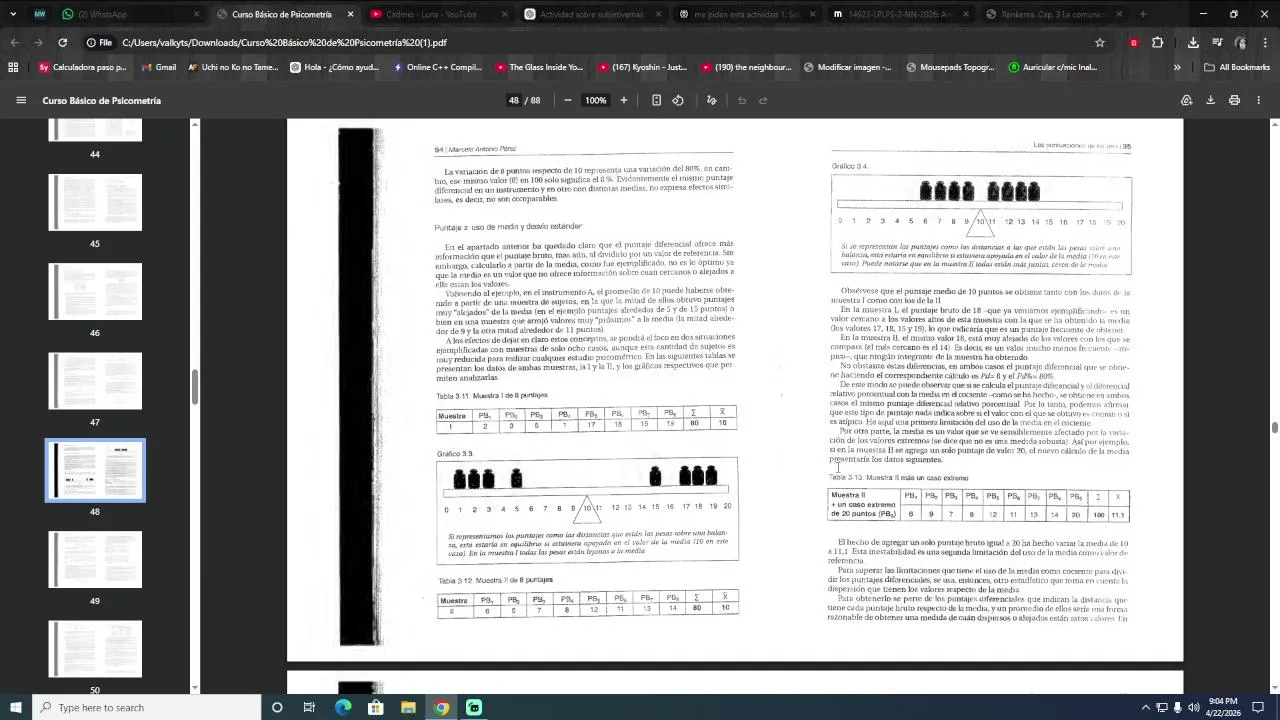Viewport: 1280px width, 720px height.
Task: Print the PDF document
Action: (x=1234, y=100)
